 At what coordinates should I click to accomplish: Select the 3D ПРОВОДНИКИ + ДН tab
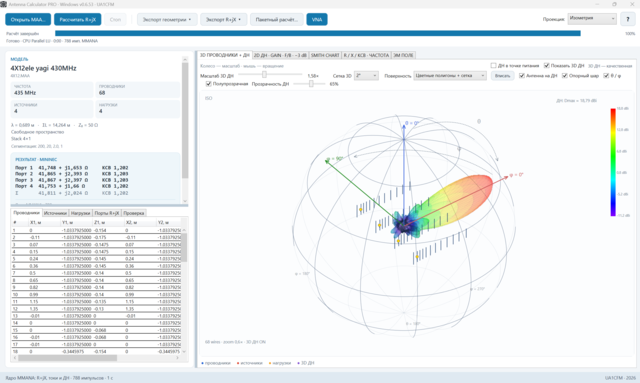[x=224, y=55]
